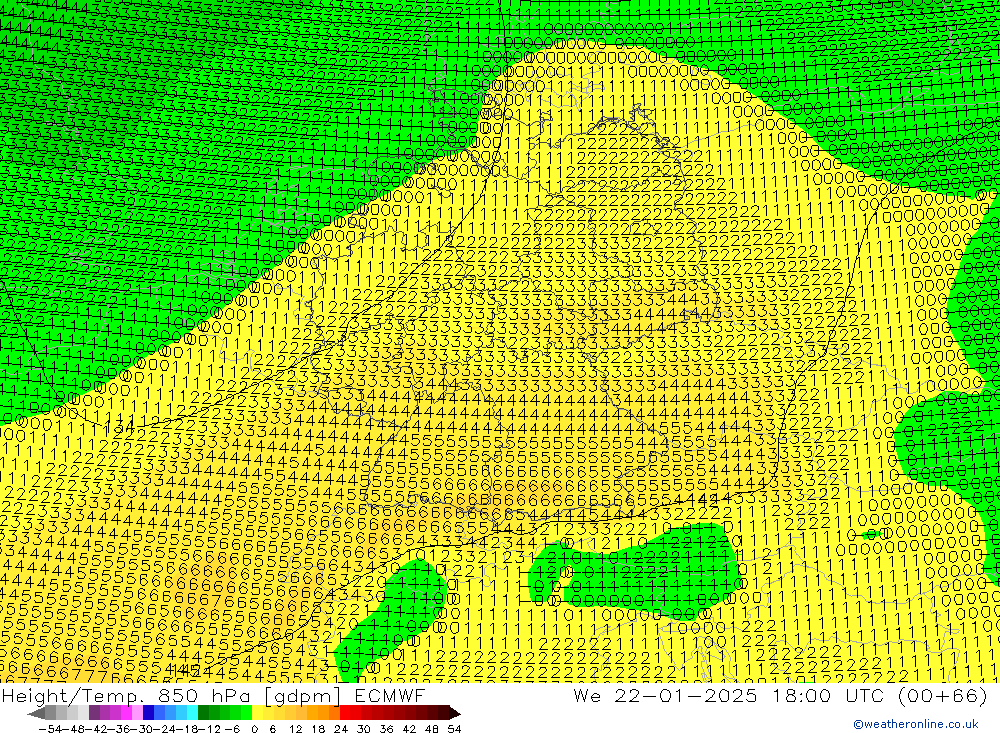Click the ©weatheronline.co.uk credit link
This screenshot has height=733, width=1000.
(915, 724)
